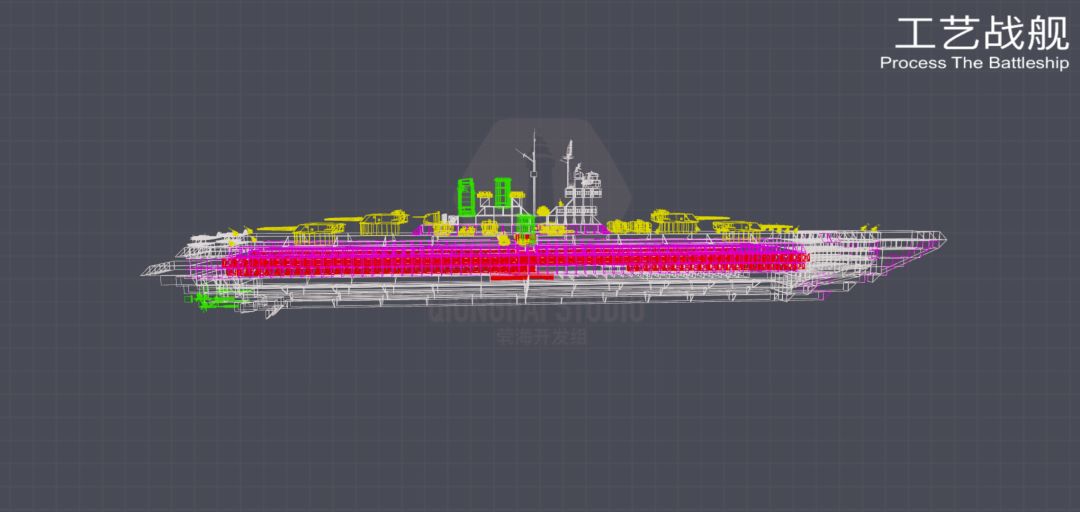1080x512 pixels.
Task: Select the green propeller assembly at stern
Action: click(215, 300)
